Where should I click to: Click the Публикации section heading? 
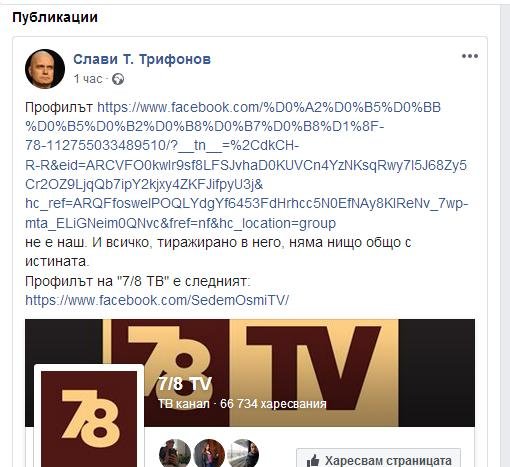tap(55, 17)
